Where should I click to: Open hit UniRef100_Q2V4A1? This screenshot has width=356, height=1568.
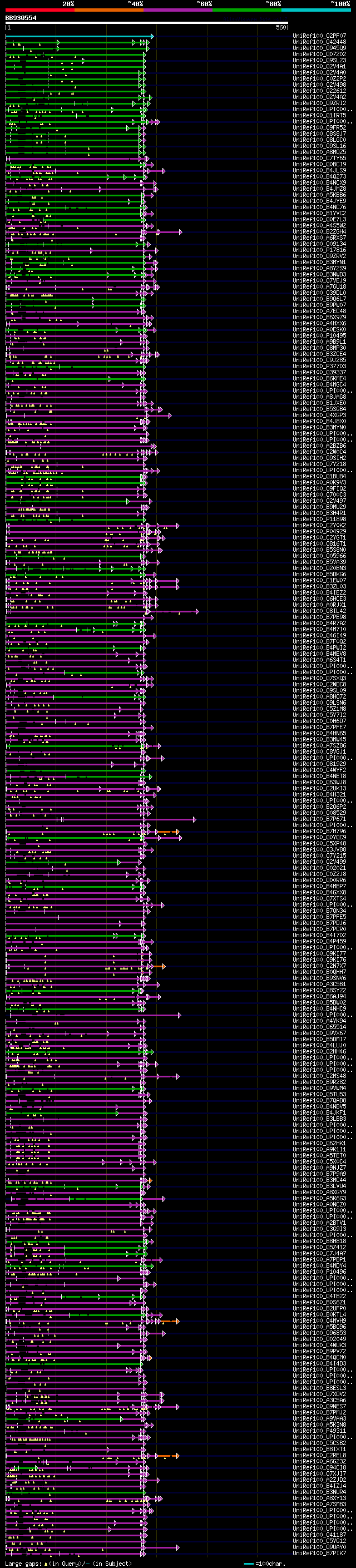(319, 67)
